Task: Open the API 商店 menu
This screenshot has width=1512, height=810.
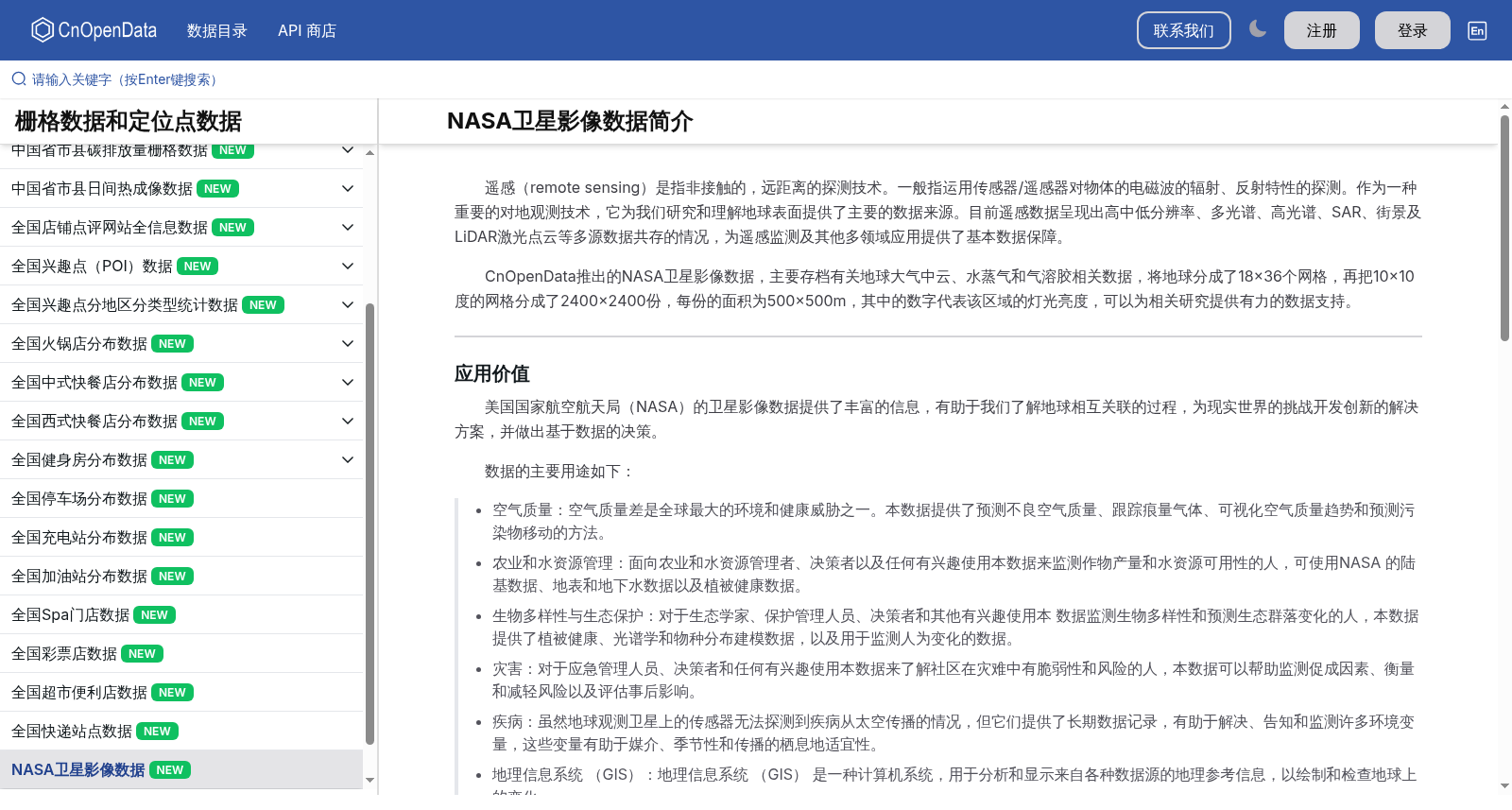Action: click(x=307, y=30)
